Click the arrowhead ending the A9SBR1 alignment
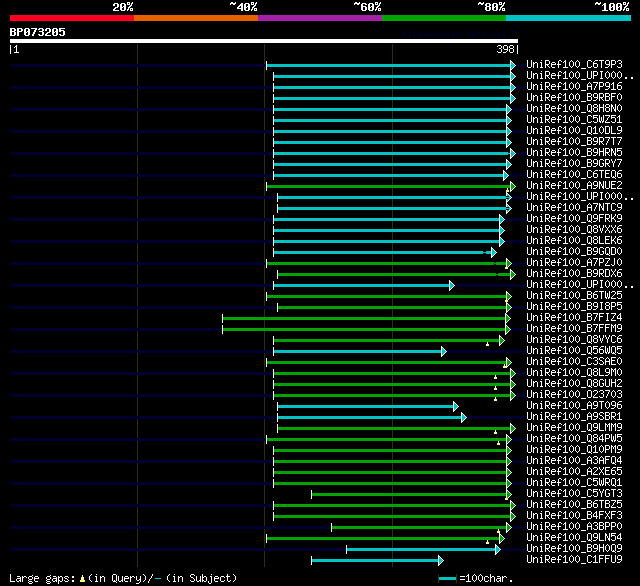 tap(464, 417)
